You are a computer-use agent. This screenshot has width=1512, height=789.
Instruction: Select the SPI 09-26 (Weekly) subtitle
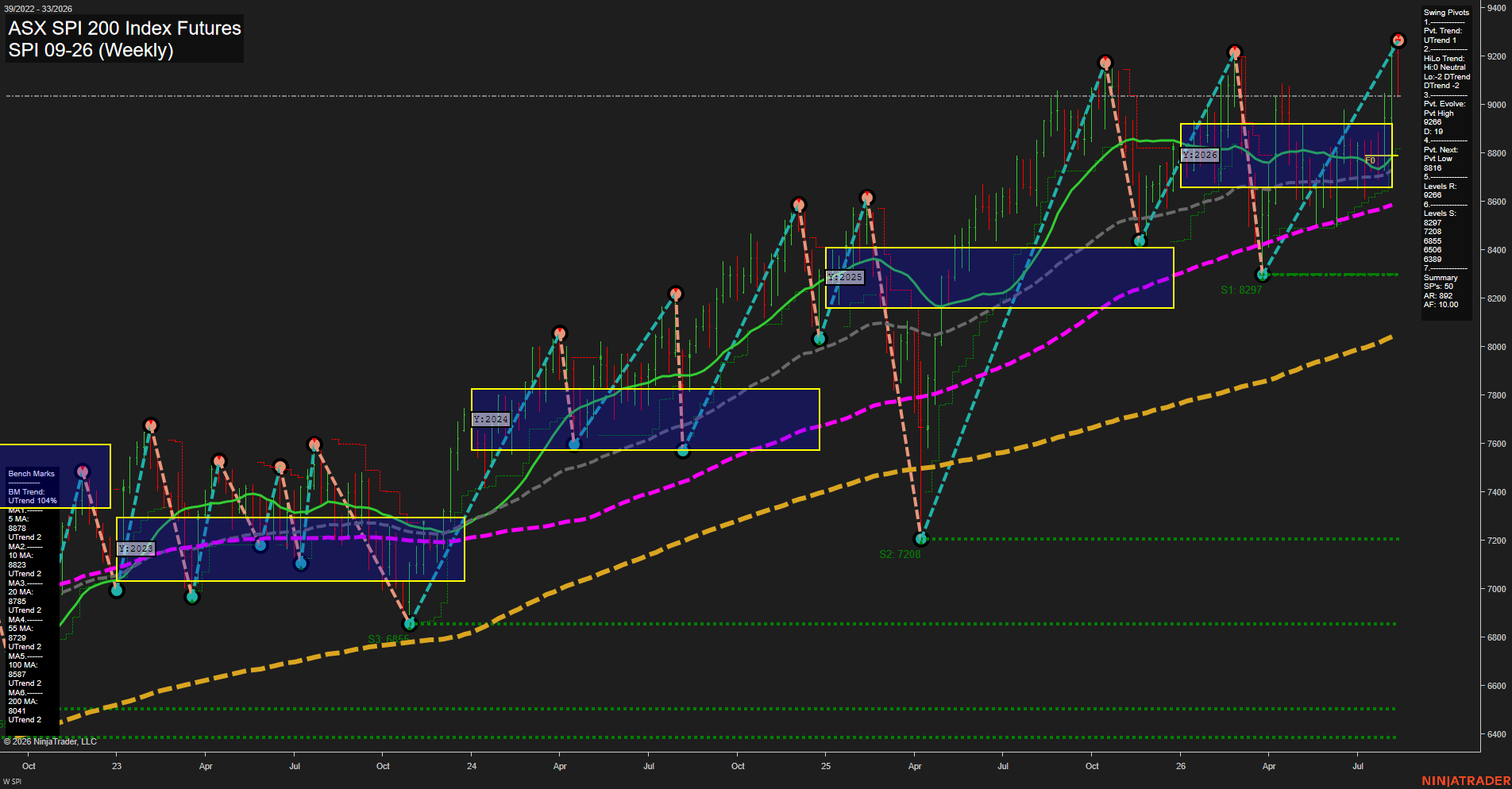[91, 50]
